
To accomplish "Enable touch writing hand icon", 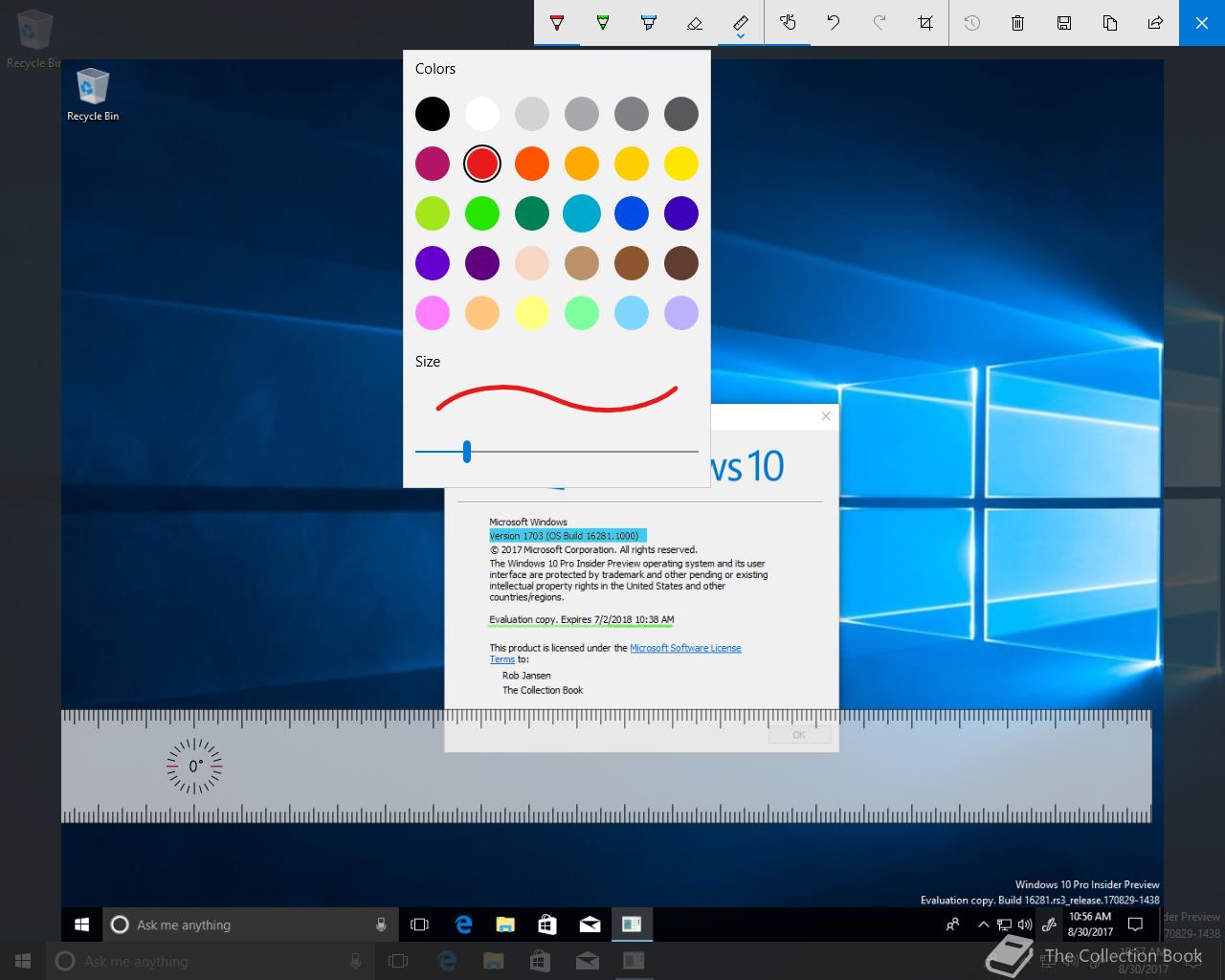I will point(788,22).
